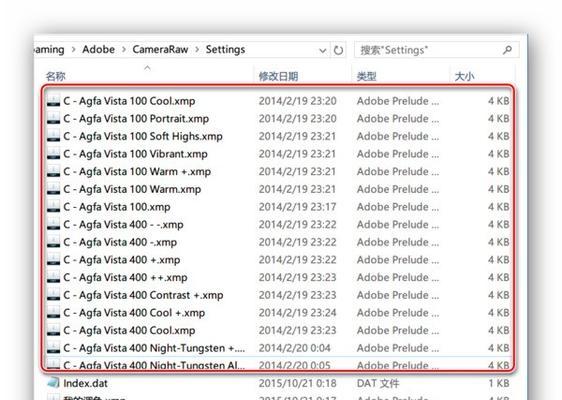
Task: Go to the Adobe folder in breadcrumb
Action: point(99,49)
